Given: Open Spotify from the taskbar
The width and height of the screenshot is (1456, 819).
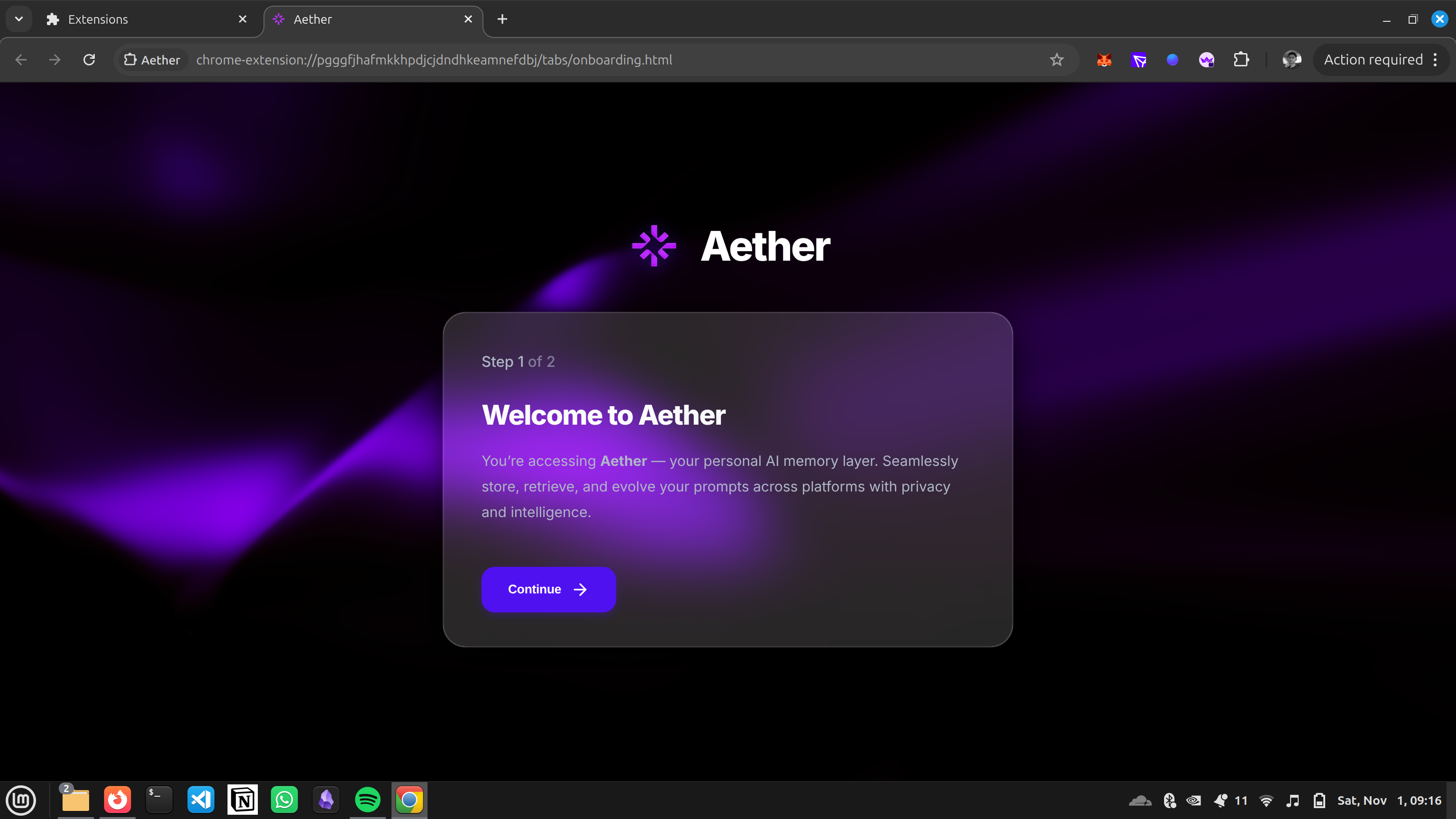Looking at the screenshot, I should click(x=367, y=800).
